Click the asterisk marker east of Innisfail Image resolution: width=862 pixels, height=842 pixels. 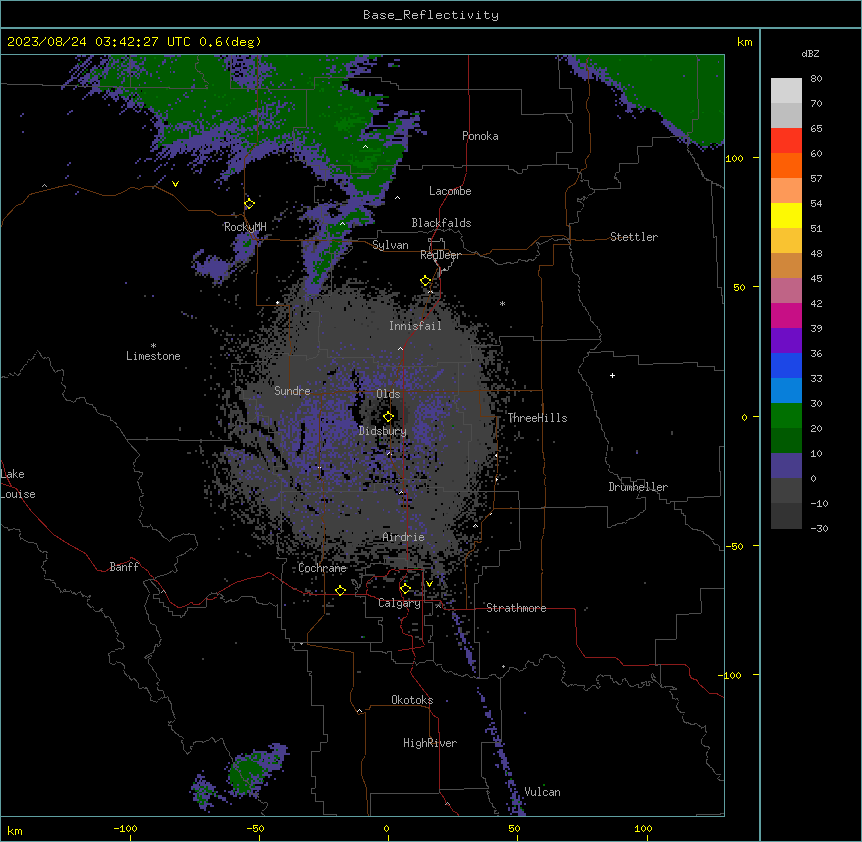[x=502, y=303]
